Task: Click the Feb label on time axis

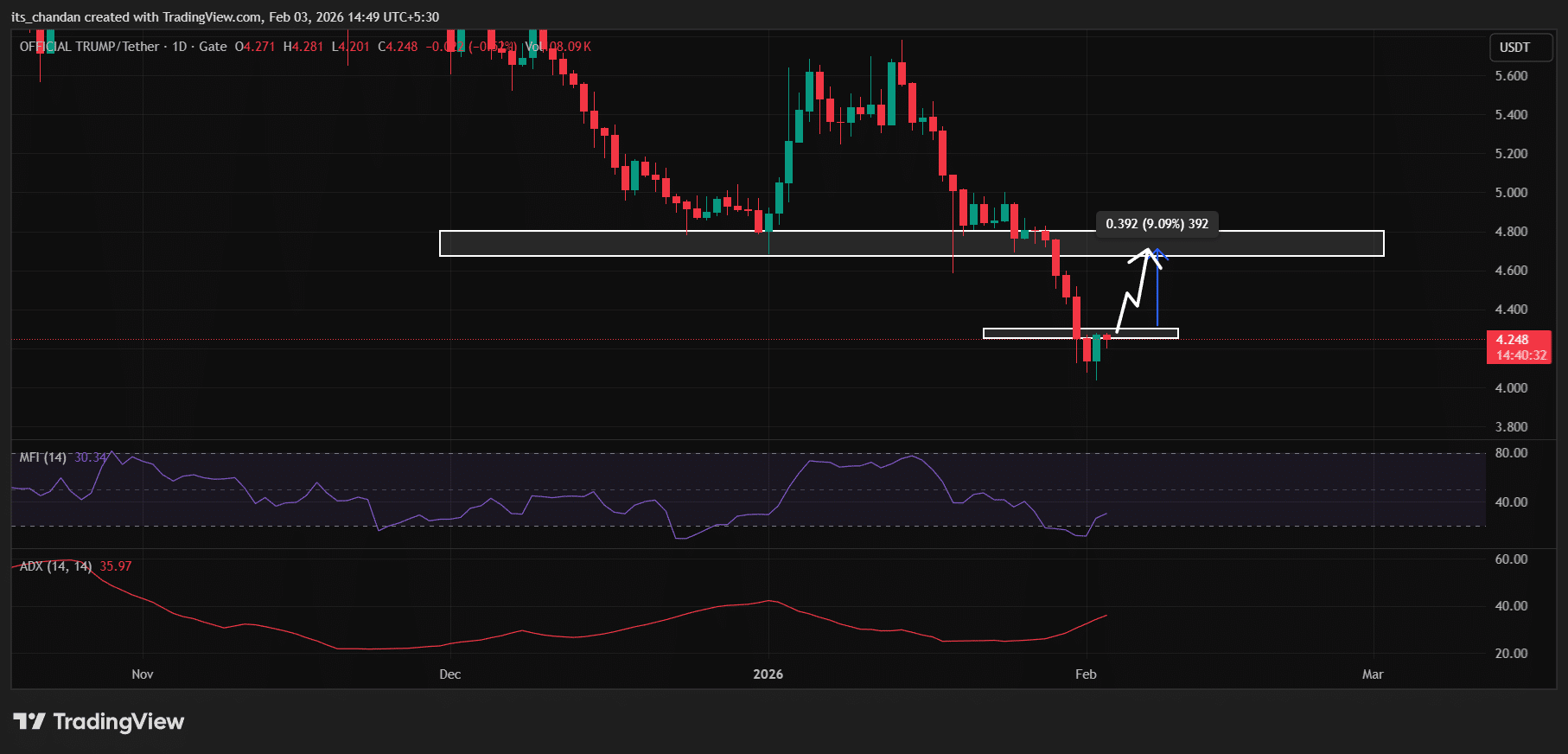Action: (1086, 674)
